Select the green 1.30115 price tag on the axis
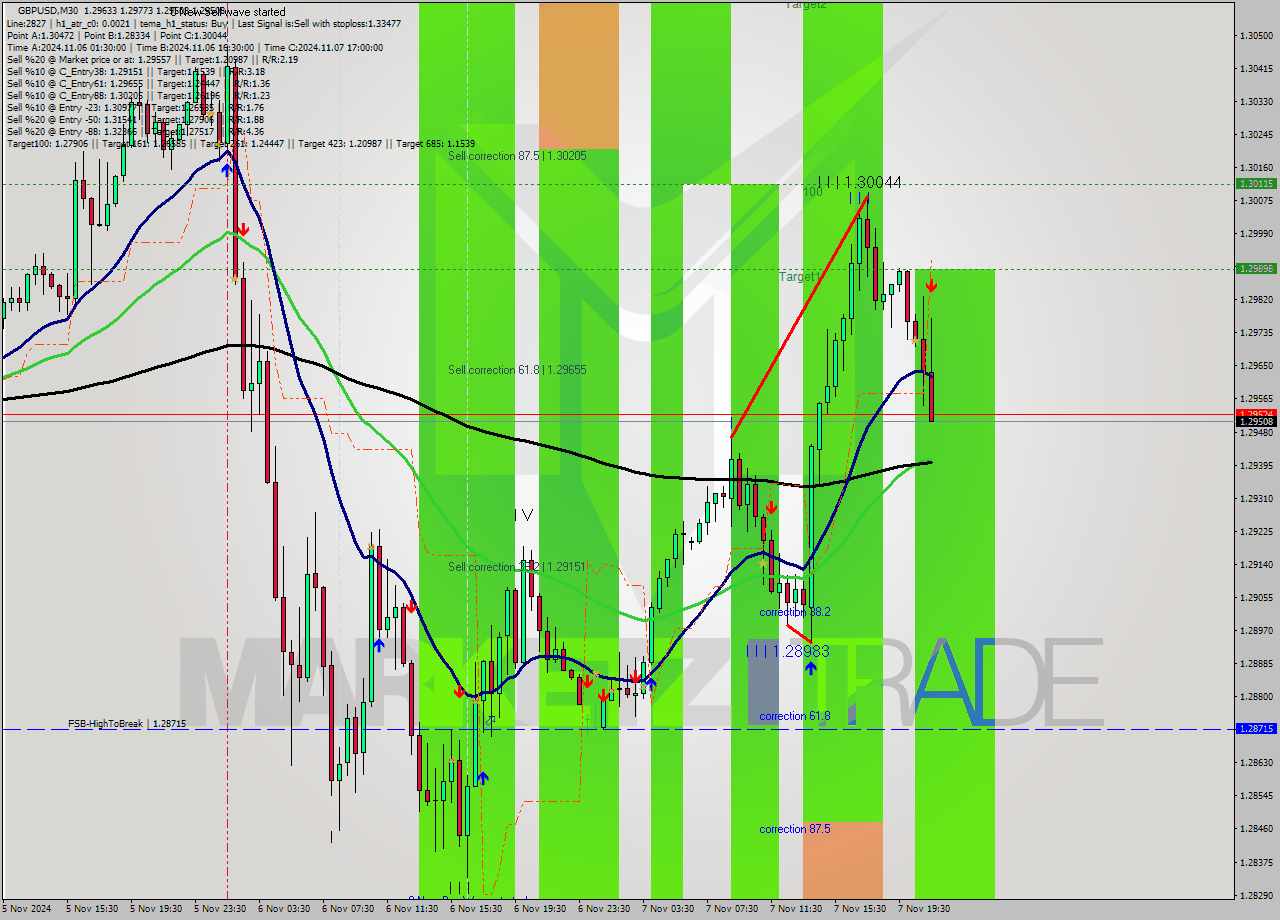 coord(1256,184)
